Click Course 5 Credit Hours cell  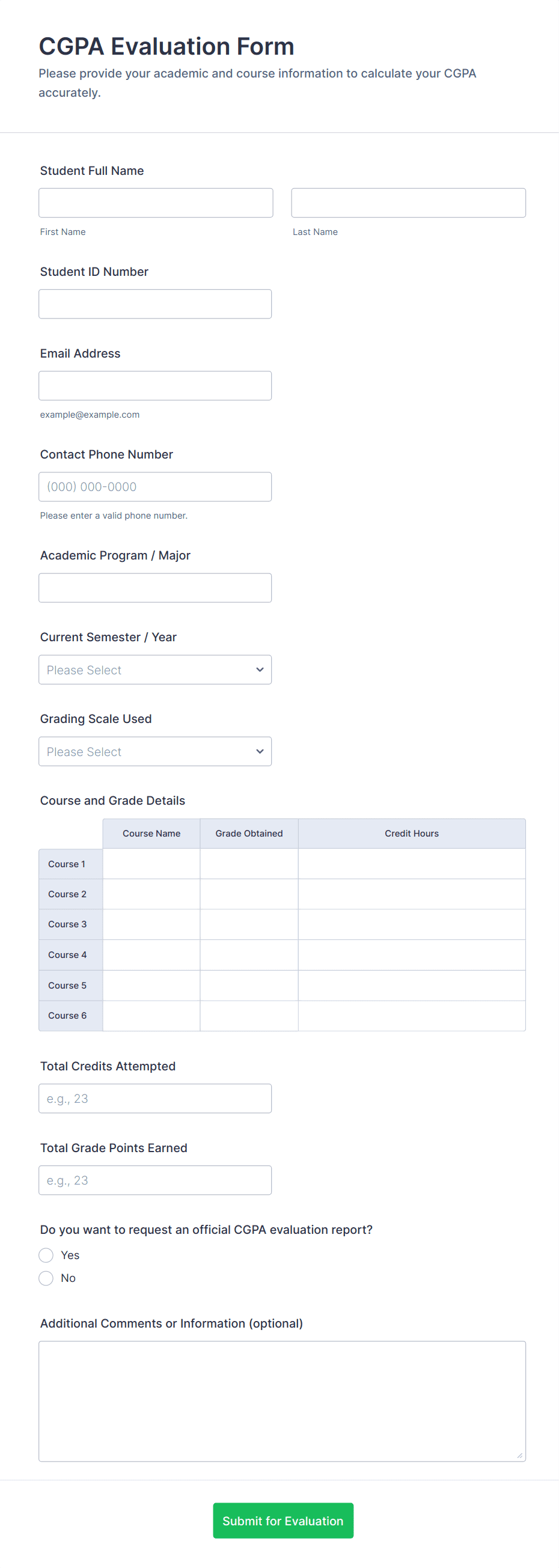tap(412, 985)
